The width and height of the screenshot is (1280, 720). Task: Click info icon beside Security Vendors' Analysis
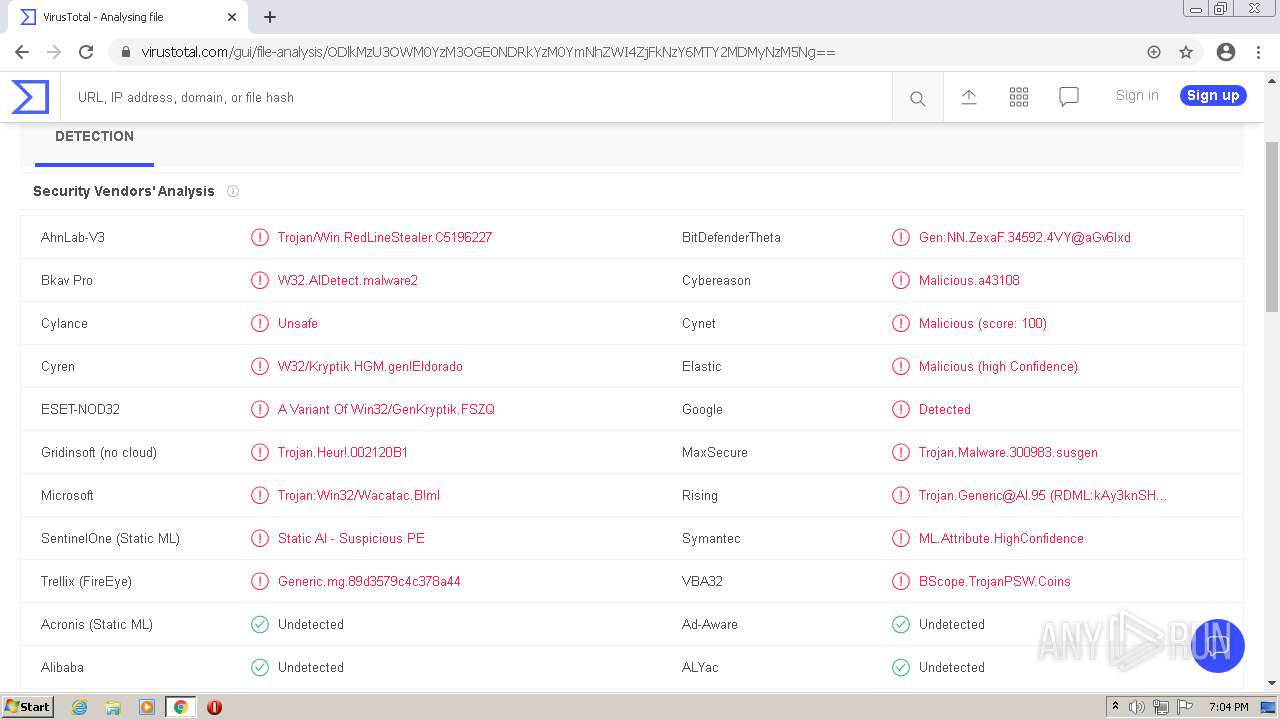point(233,191)
